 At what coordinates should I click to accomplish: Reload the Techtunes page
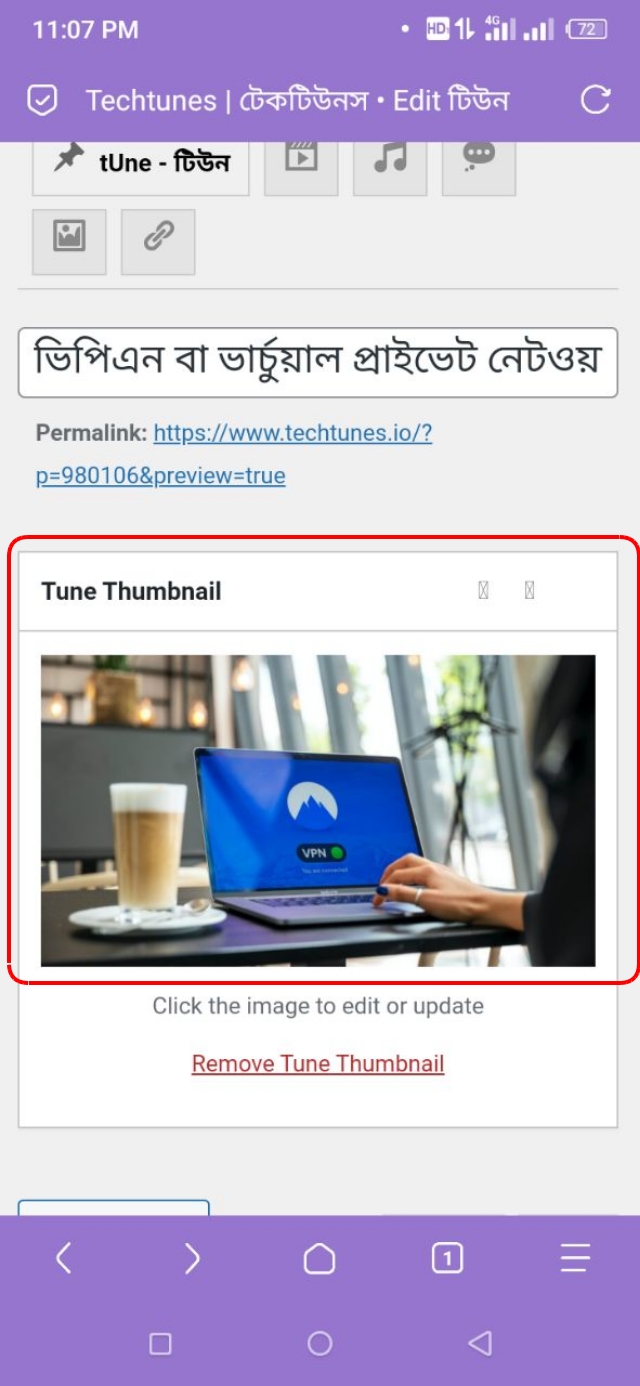click(595, 100)
